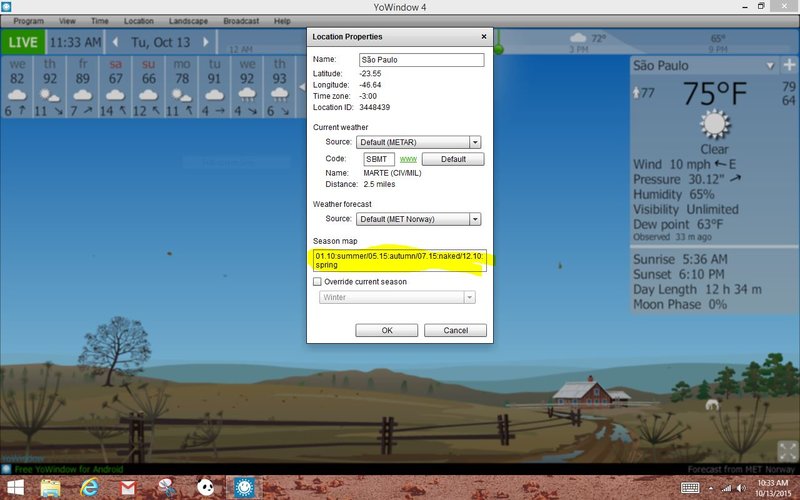800x500 pixels.
Task: Click Sunrise 5:36 AM text
Action: point(680,259)
